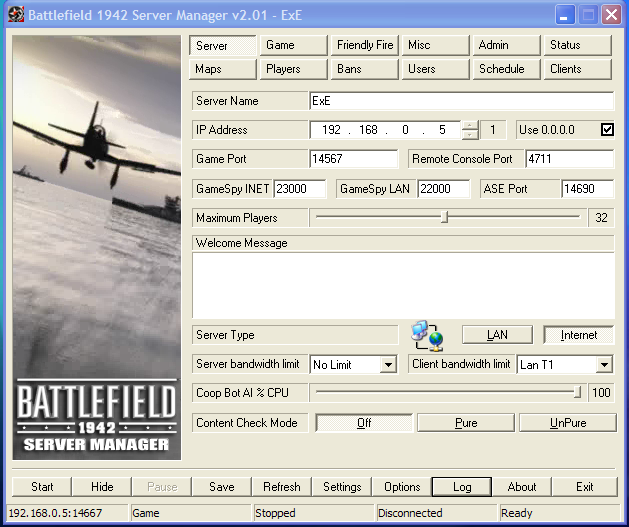629x527 pixels.
Task: Open Server bandwidth limit dropdown
Action: tap(388, 365)
